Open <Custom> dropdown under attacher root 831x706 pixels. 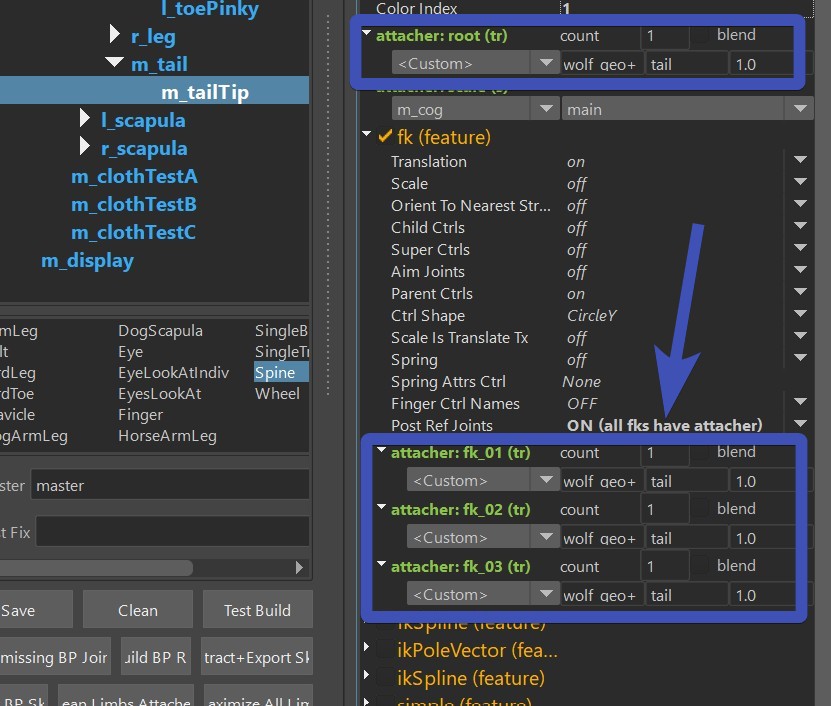[x=475, y=63]
